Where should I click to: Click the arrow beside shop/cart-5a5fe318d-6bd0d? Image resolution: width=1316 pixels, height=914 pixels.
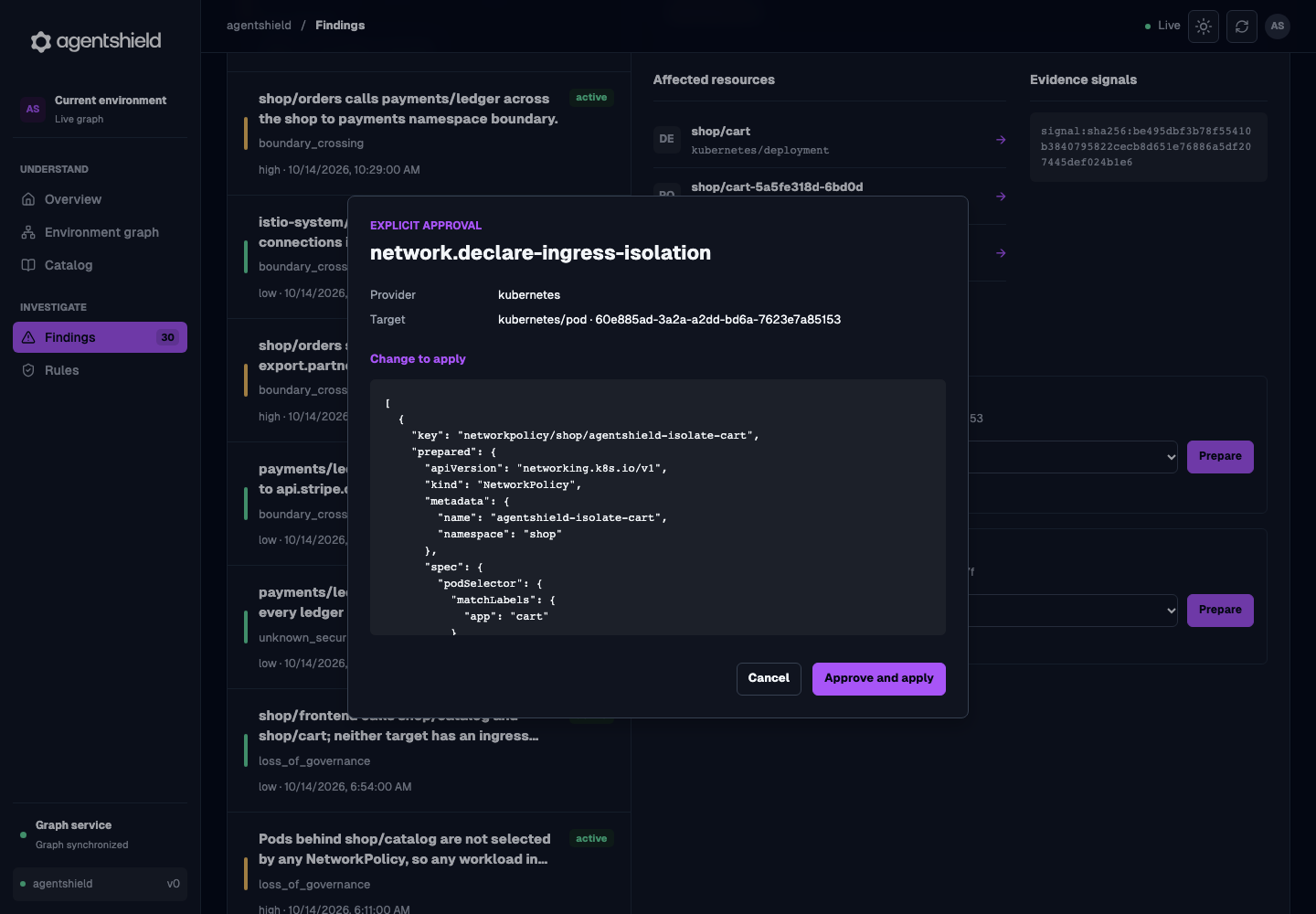(x=1001, y=197)
